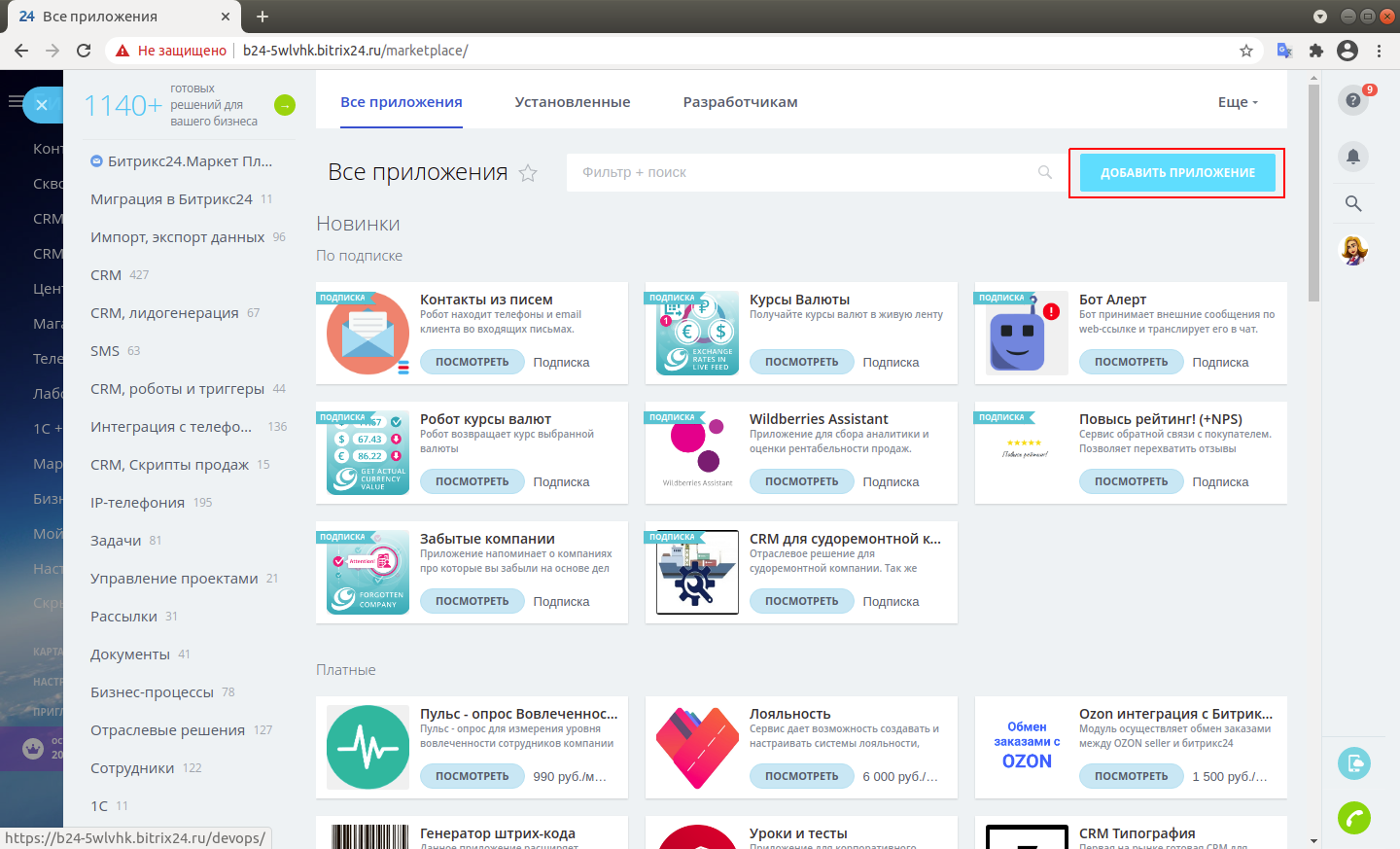Open the Ozon integration app icon
1400x849 pixels.
[1027, 748]
